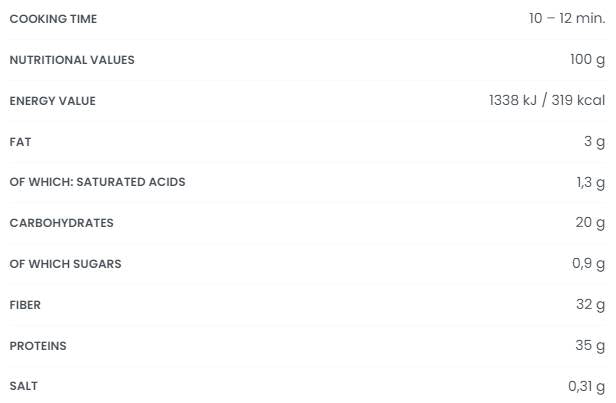Select the 10 – 12 min. value

pyautogui.click(x=567, y=19)
